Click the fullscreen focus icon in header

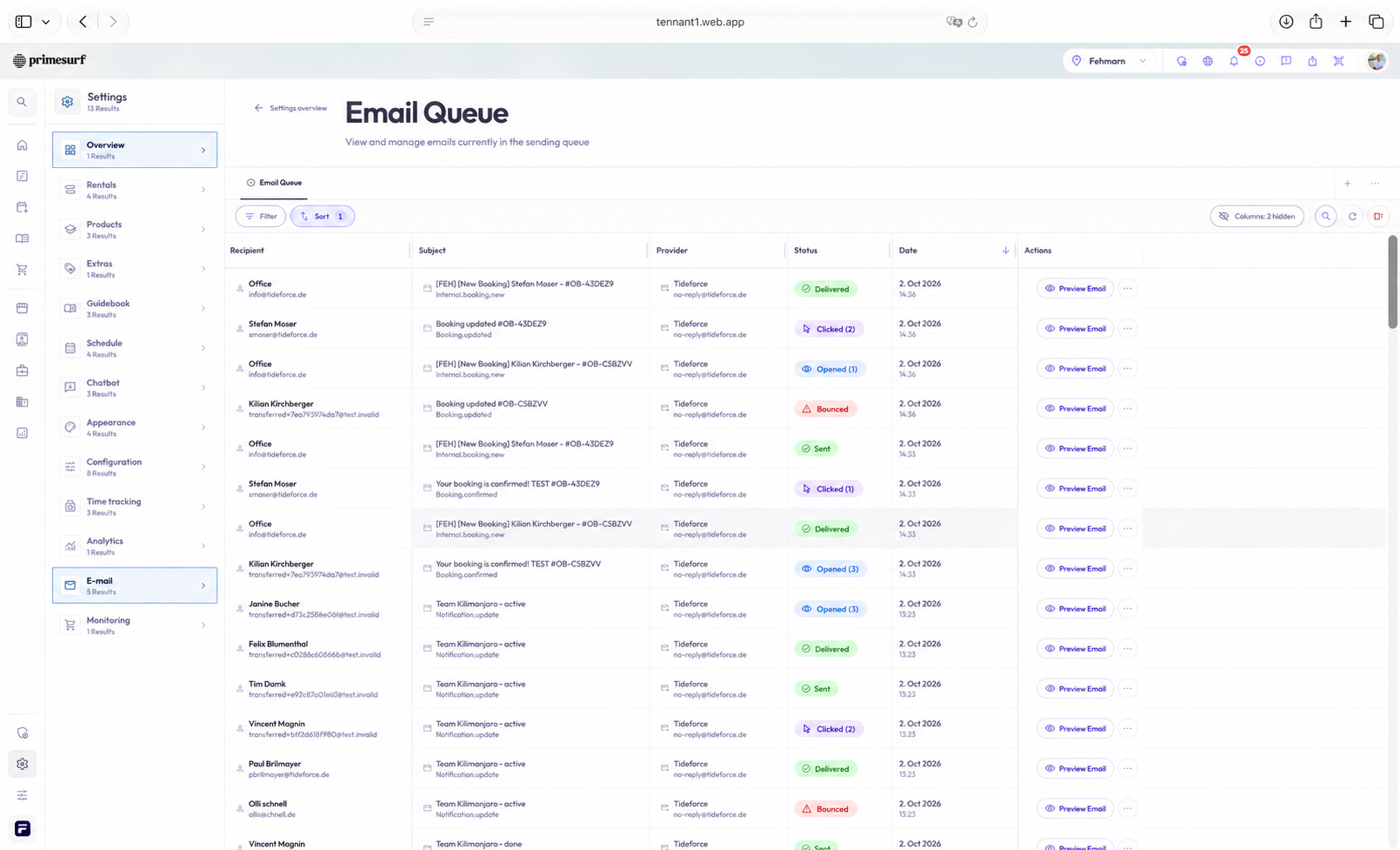tap(1338, 61)
